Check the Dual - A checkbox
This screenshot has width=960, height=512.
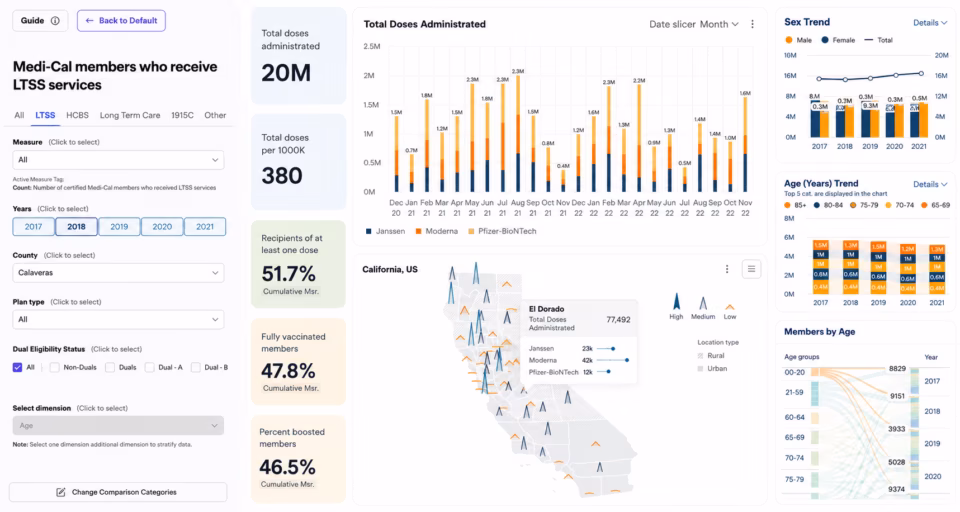point(149,367)
